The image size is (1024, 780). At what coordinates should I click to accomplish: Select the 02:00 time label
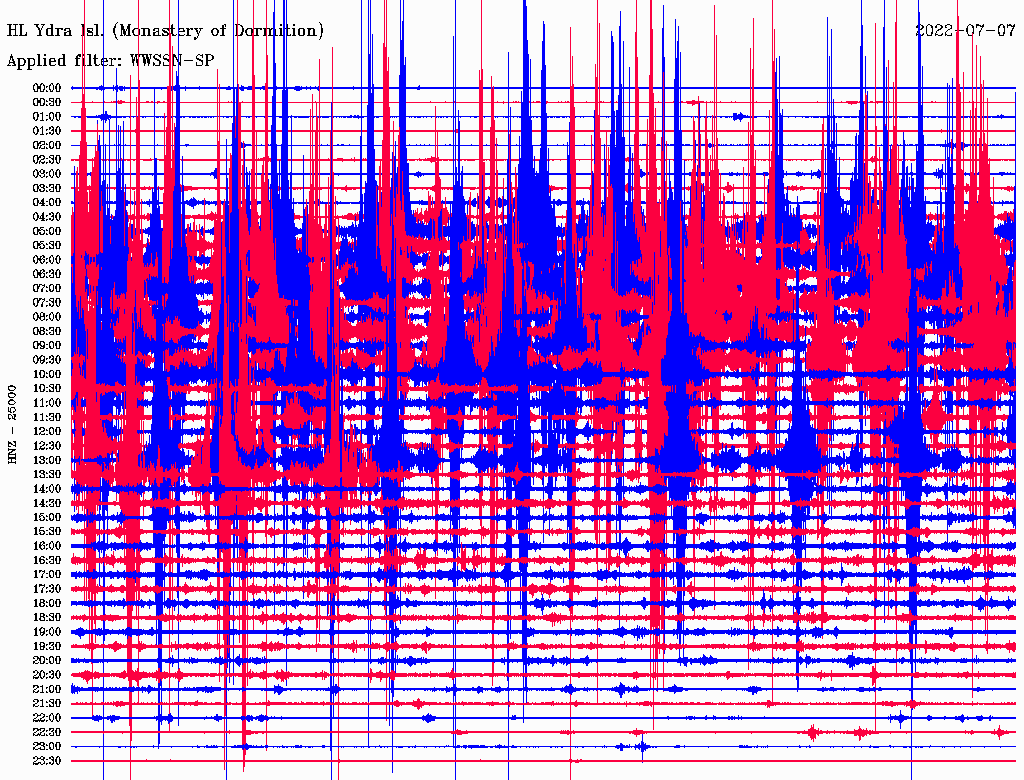tap(47, 145)
